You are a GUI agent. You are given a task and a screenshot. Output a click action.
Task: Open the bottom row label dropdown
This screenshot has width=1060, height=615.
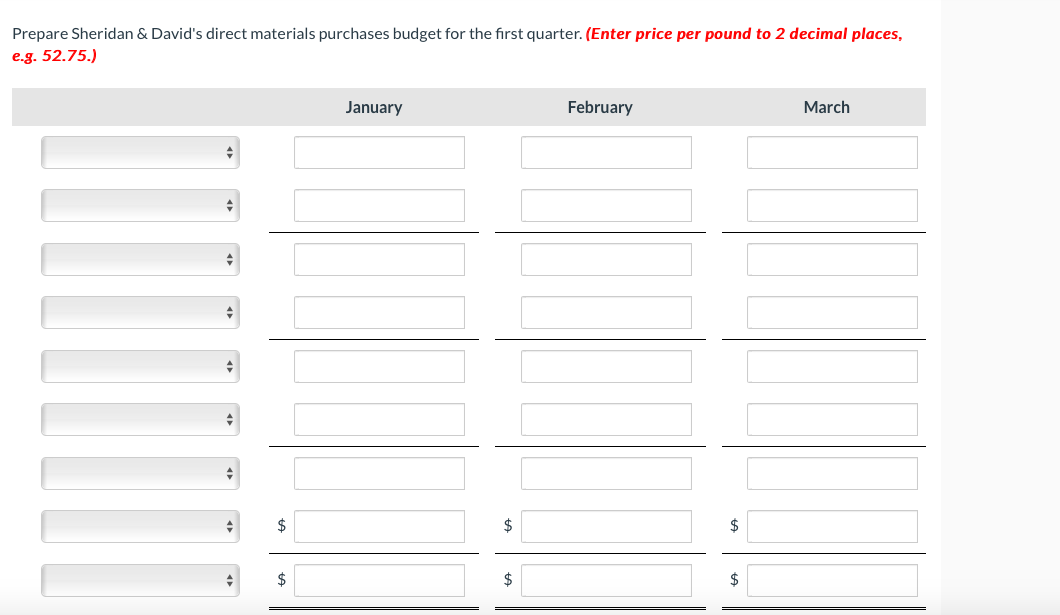tap(140, 580)
